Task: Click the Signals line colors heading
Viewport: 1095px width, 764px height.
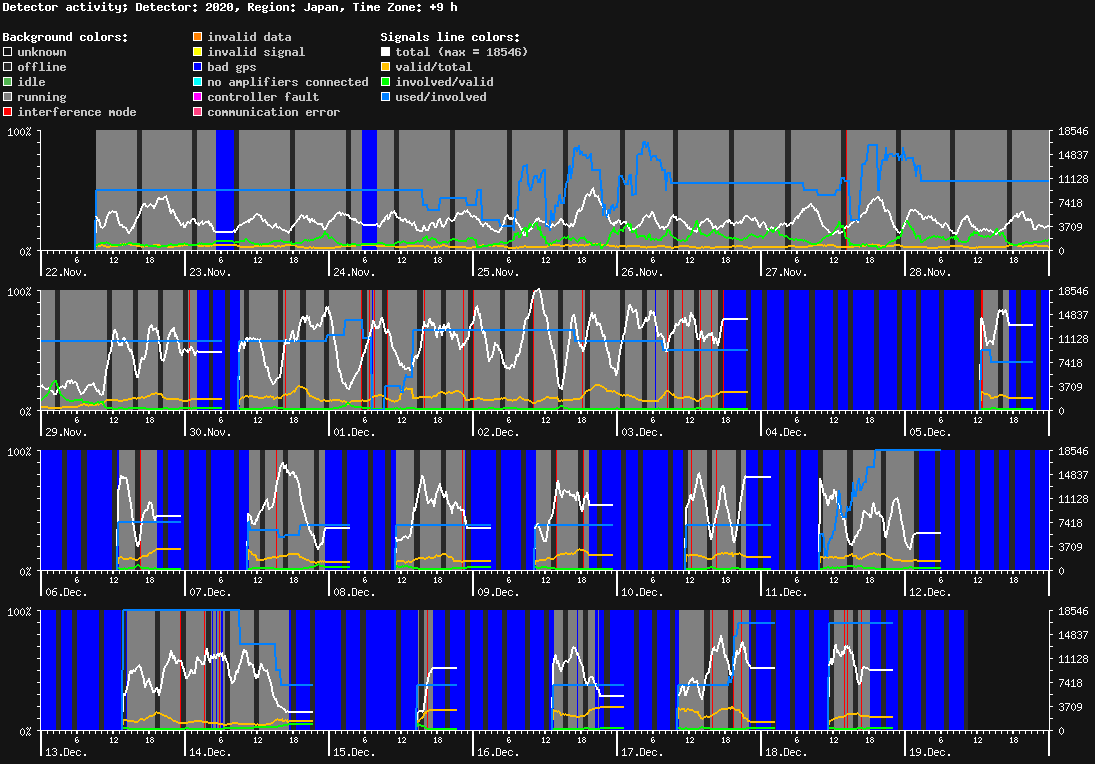Action: [450, 37]
